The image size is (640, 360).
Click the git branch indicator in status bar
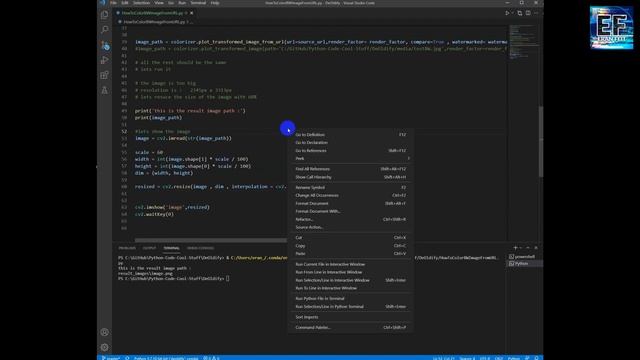(x=111, y=358)
